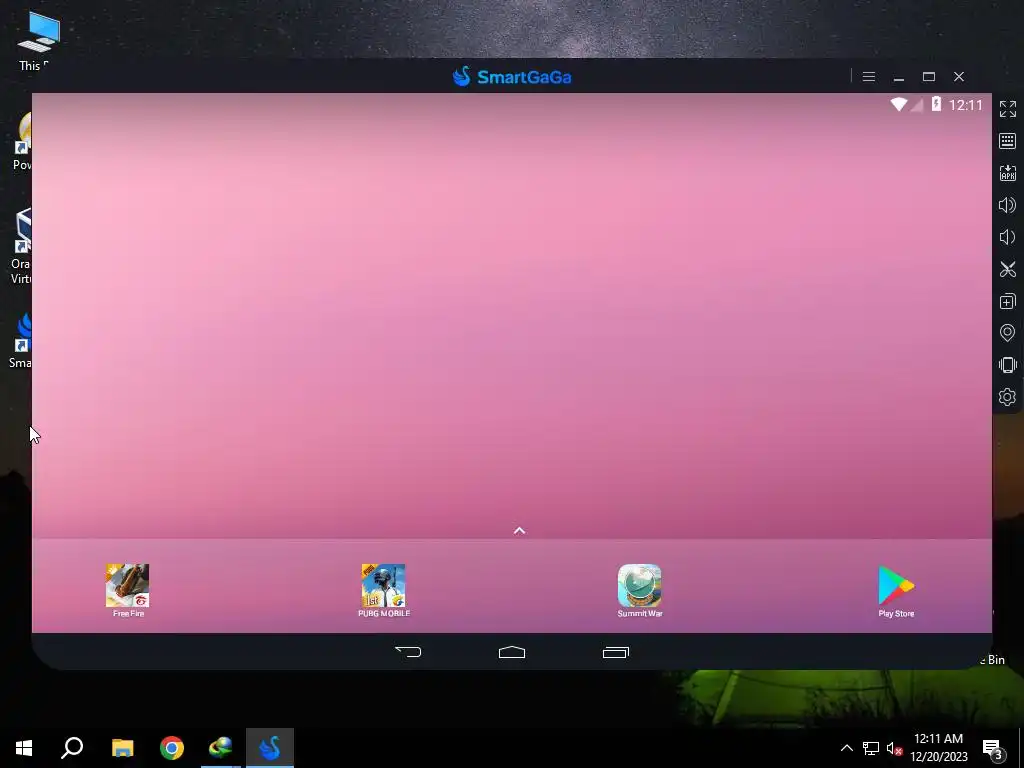The height and width of the screenshot is (768, 1024).
Task: Open the Play Store app
Action: (x=896, y=590)
